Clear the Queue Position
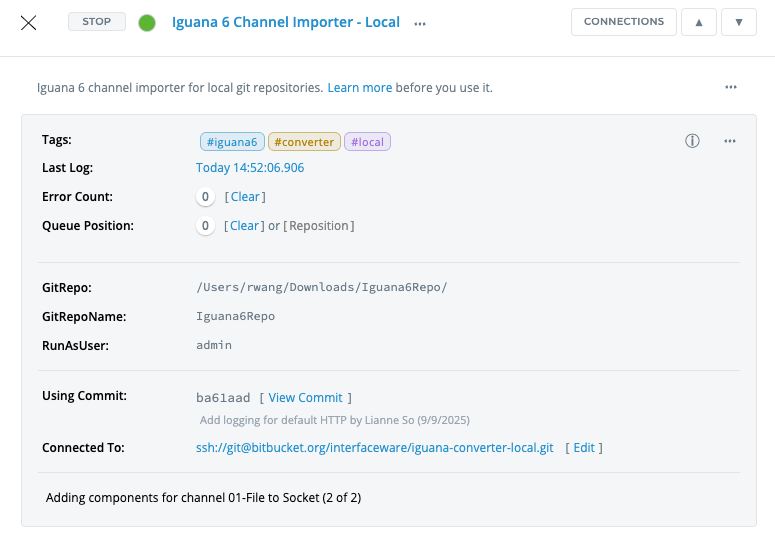This screenshot has height=544, width=775. click(245, 226)
